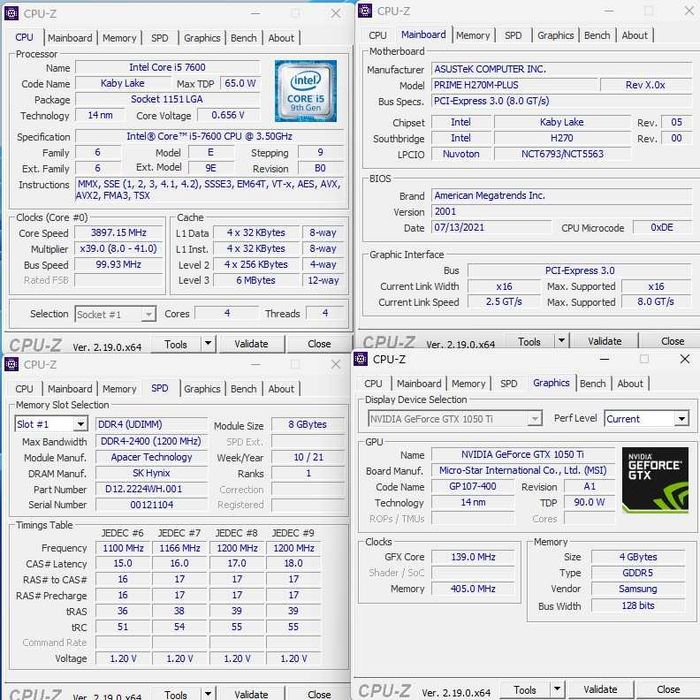Click Validate in the Graphics window
The image size is (700, 700).
coord(600,689)
